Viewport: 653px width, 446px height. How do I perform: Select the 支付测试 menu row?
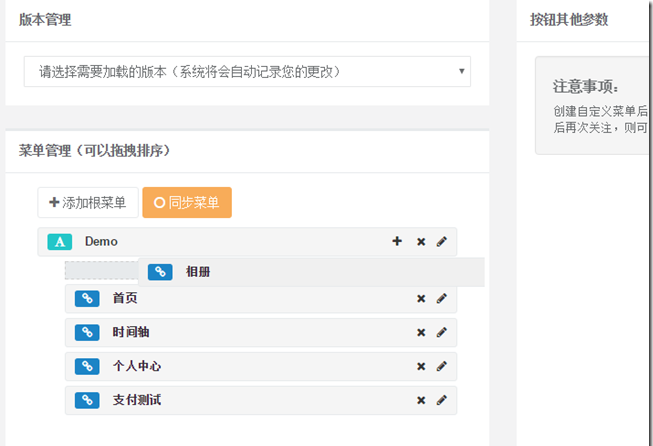click(261, 400)
